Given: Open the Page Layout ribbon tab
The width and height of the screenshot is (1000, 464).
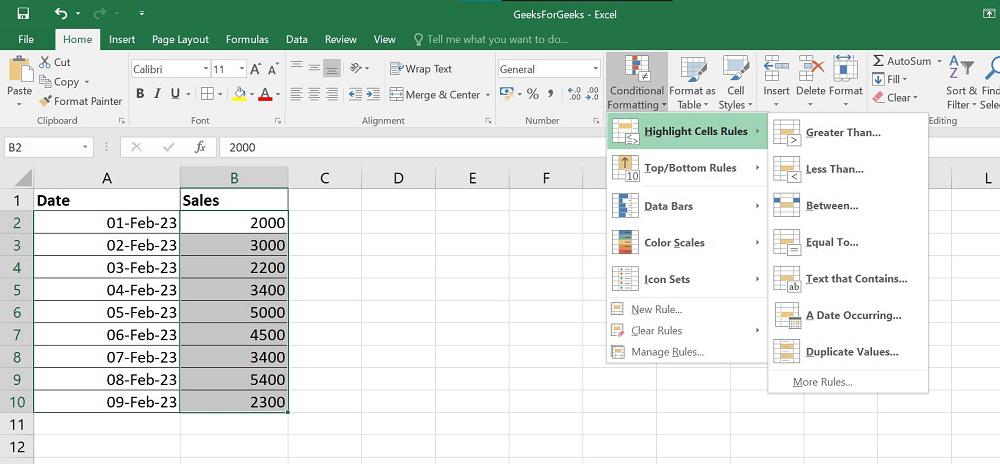Looking at the screenshot, I should (x=180, y=39).
